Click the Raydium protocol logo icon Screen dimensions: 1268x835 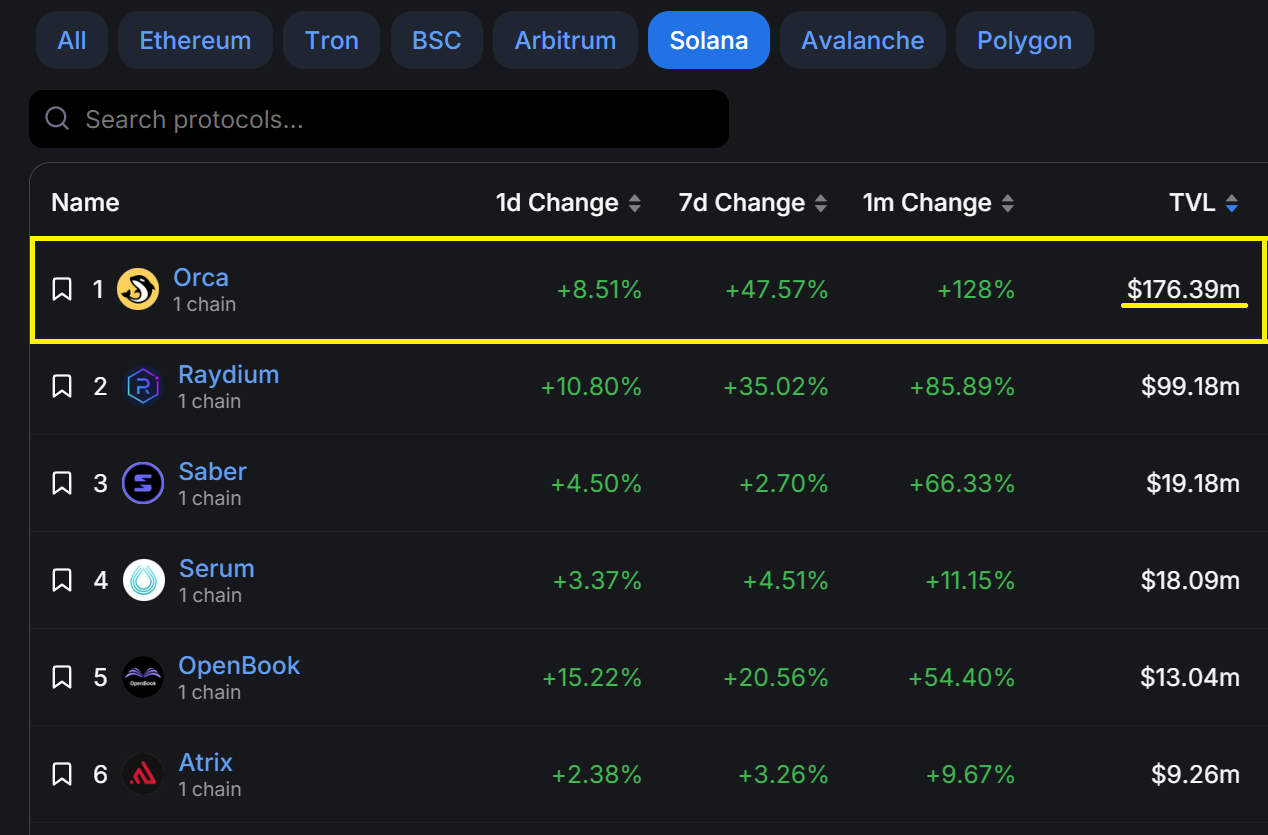coord(142,387)
